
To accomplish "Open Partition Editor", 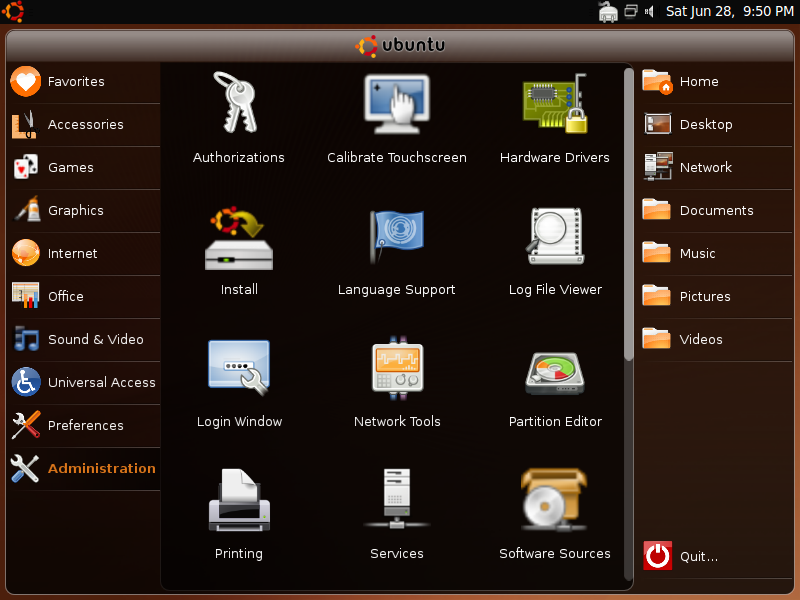I will pos(555,368).
